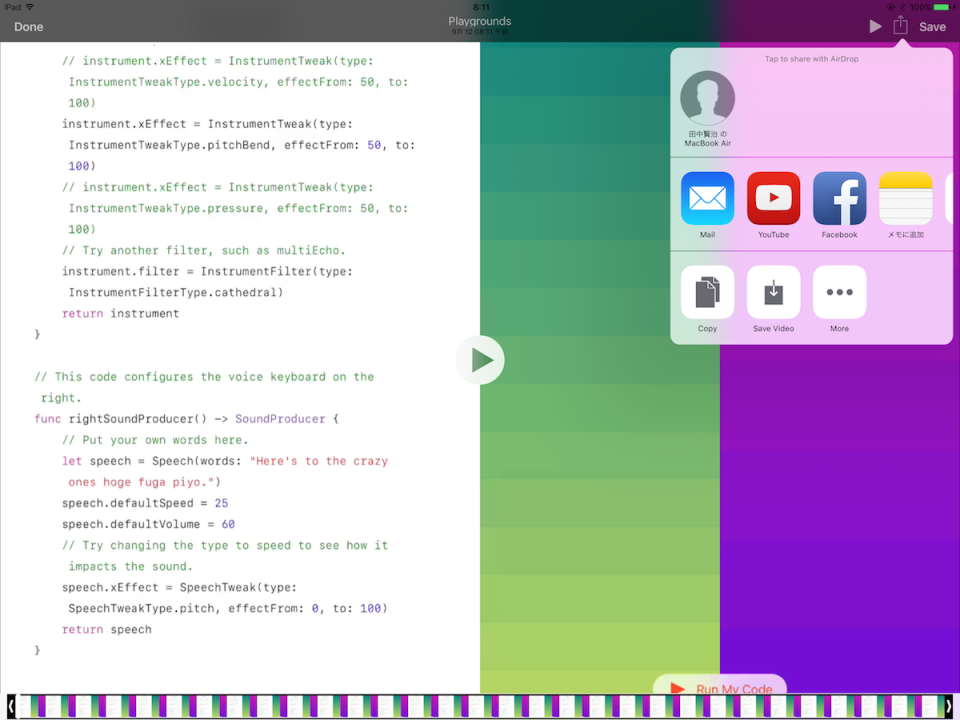Image resolution: width=960 pixels, height=720 pixels.
Task: Advance frames with the right chevron on filmstrip
Action: point(950,706)
